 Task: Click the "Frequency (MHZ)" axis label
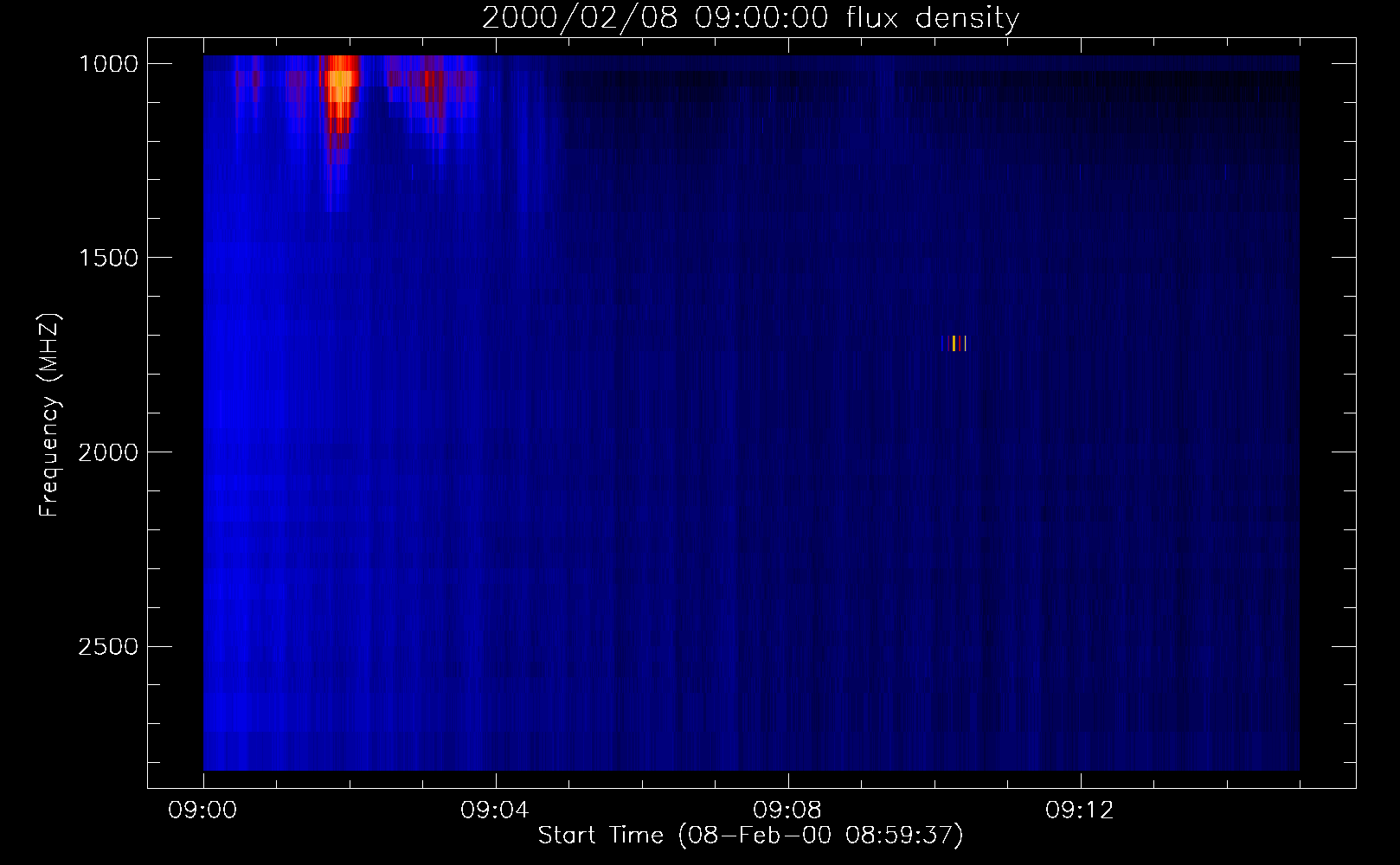[x=49, y=414]
